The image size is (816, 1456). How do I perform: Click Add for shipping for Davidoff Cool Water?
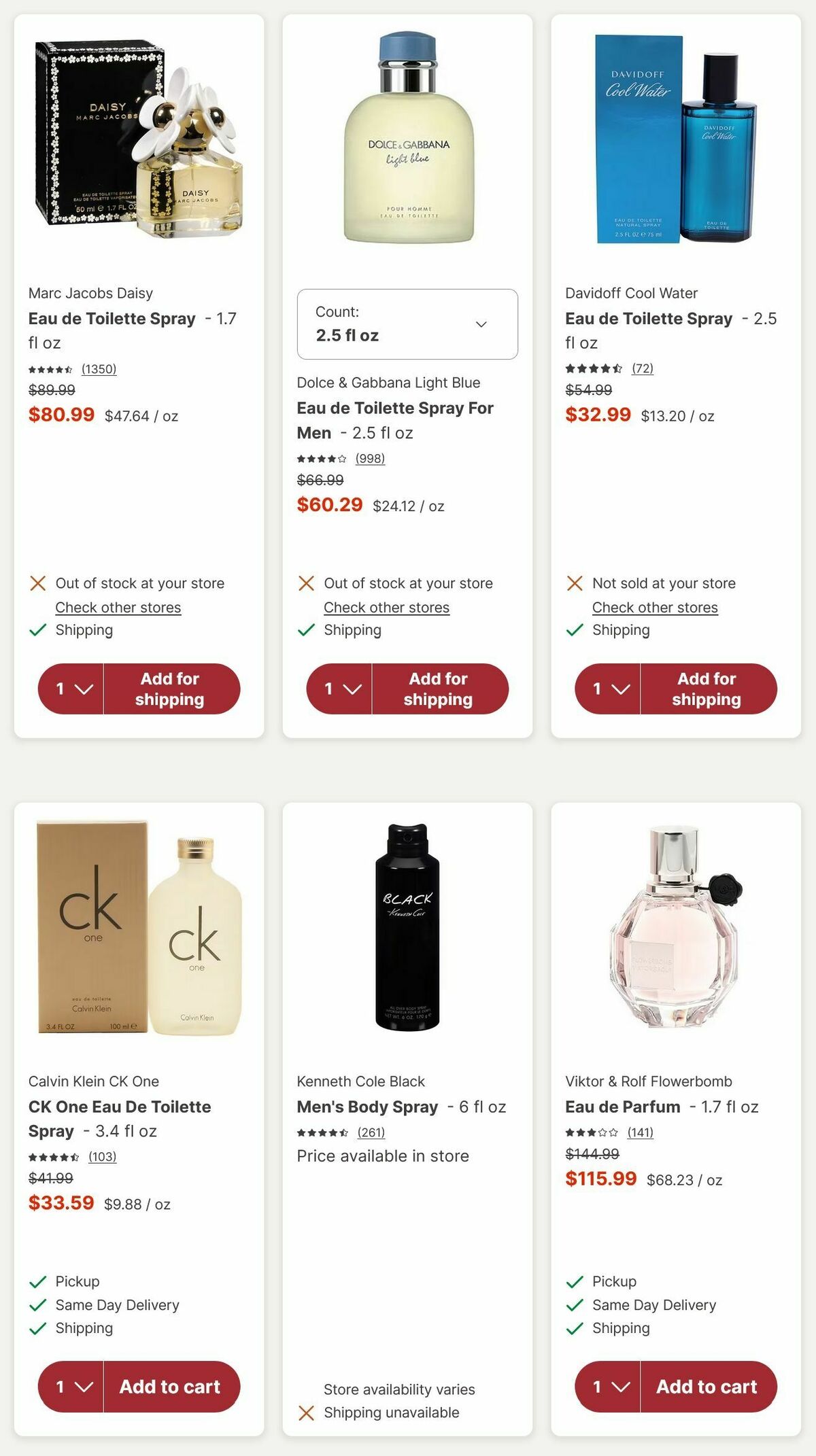(707, 689)
